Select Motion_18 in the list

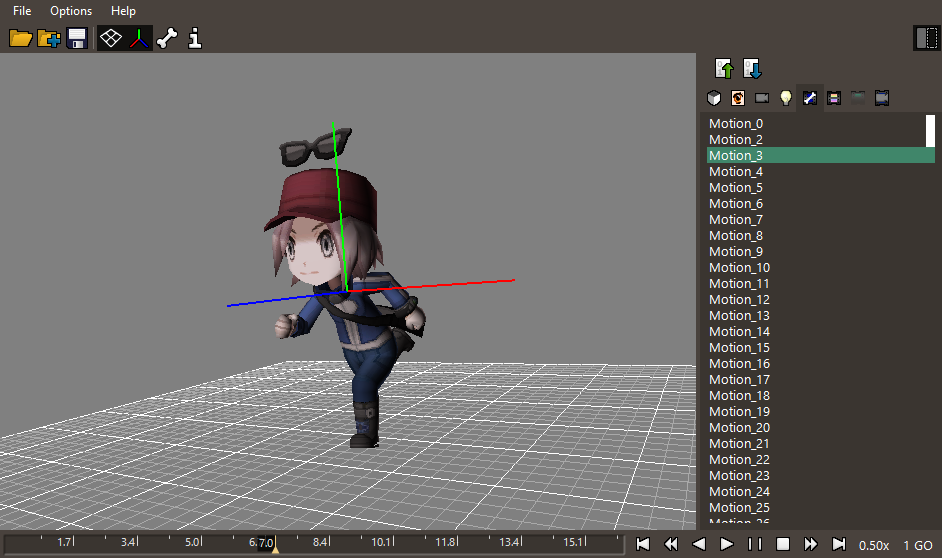[x=821, y=396]
